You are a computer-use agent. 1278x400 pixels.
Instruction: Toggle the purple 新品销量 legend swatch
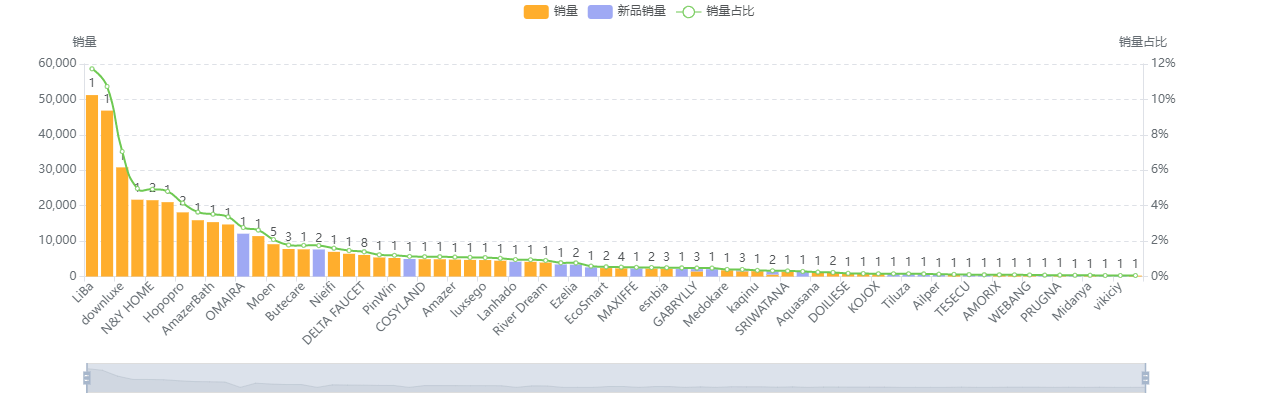pyautogui.click(x=600, y=11)
